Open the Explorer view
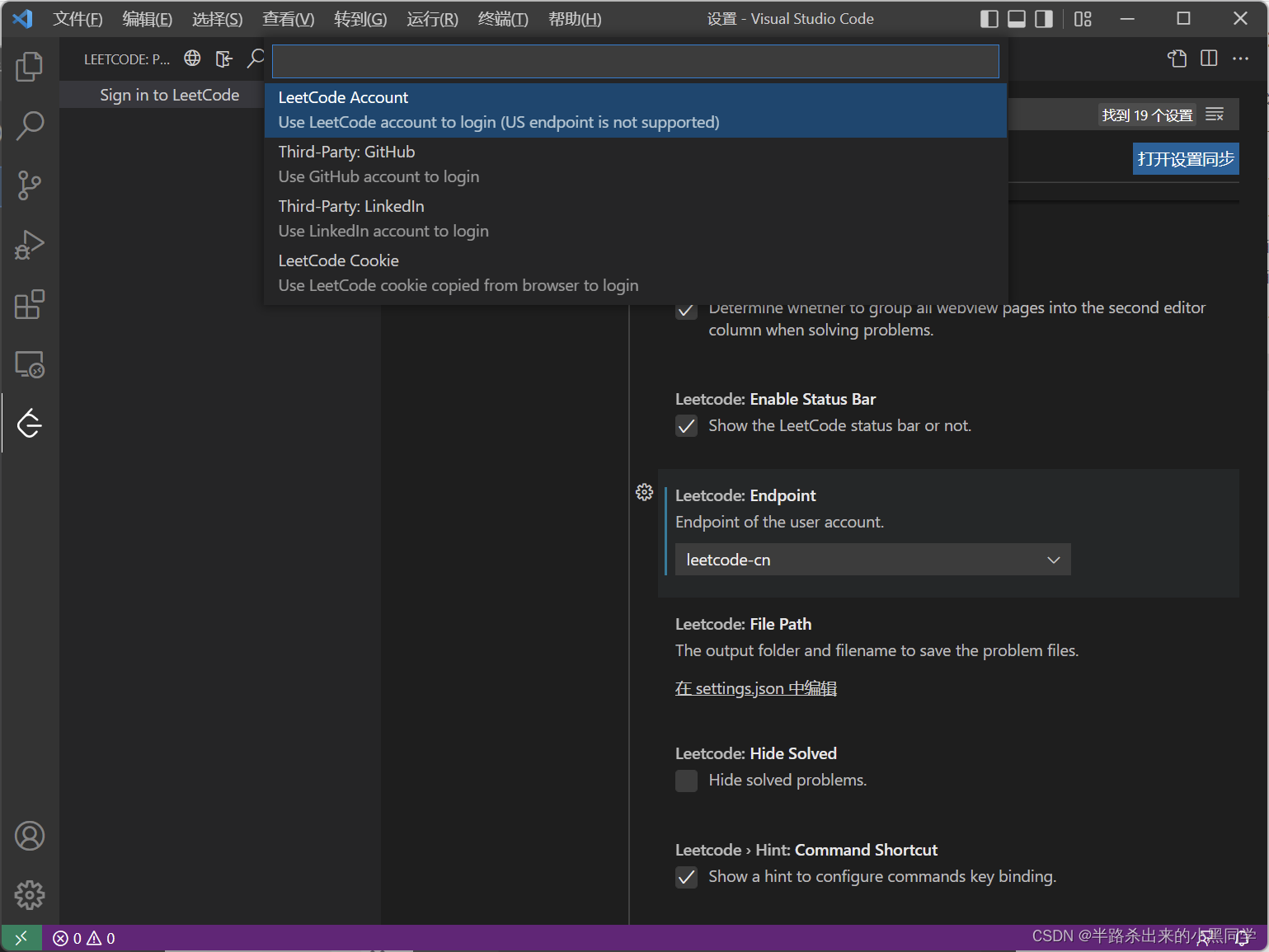 pos(30,67)
